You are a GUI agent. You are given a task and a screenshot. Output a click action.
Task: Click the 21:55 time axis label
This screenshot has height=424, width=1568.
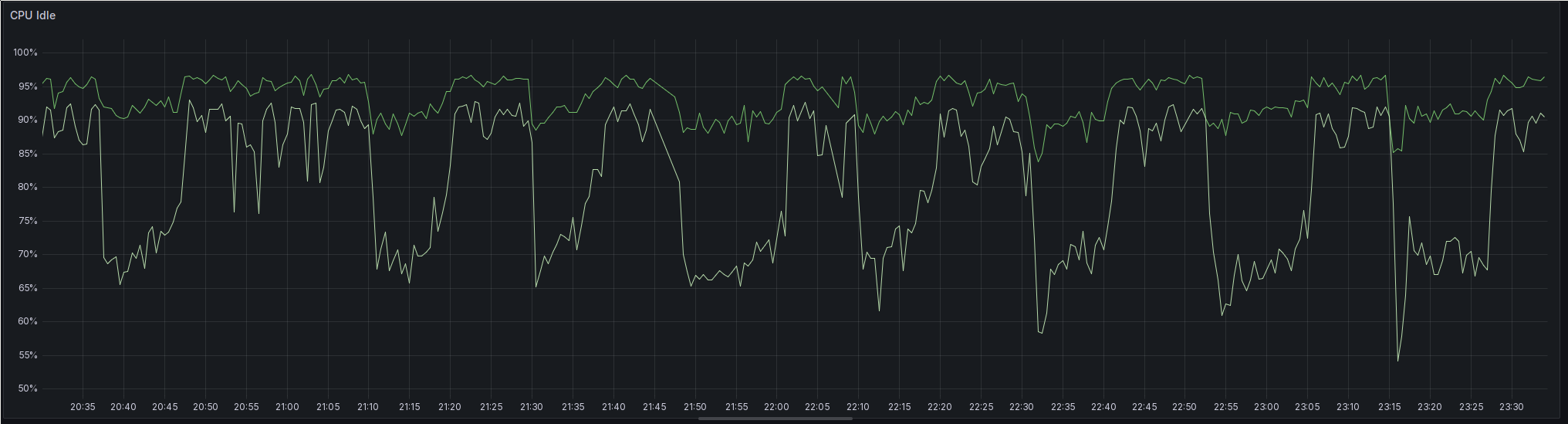[736, 407]
